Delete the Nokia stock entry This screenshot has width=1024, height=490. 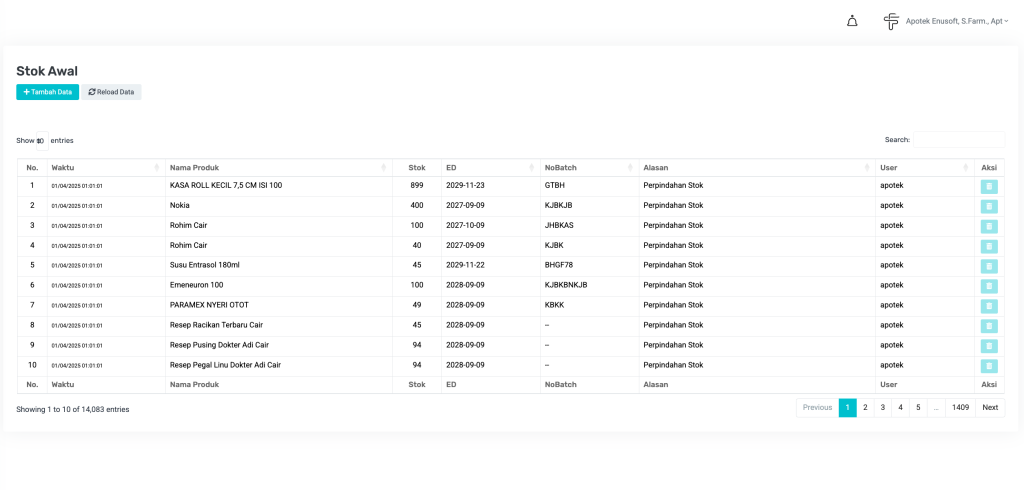(x=988, y=206)
